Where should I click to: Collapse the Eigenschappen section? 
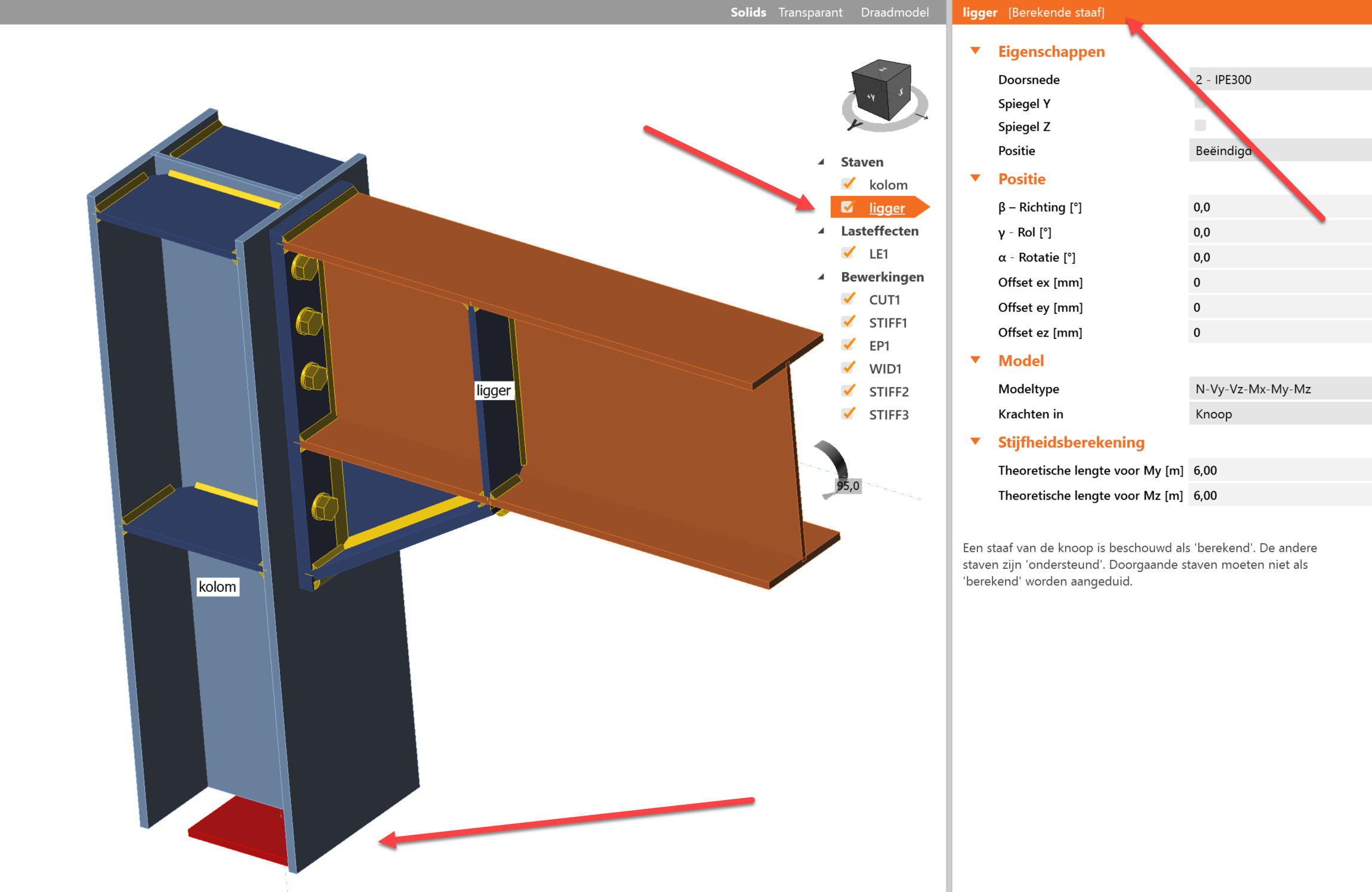[976, 51]
